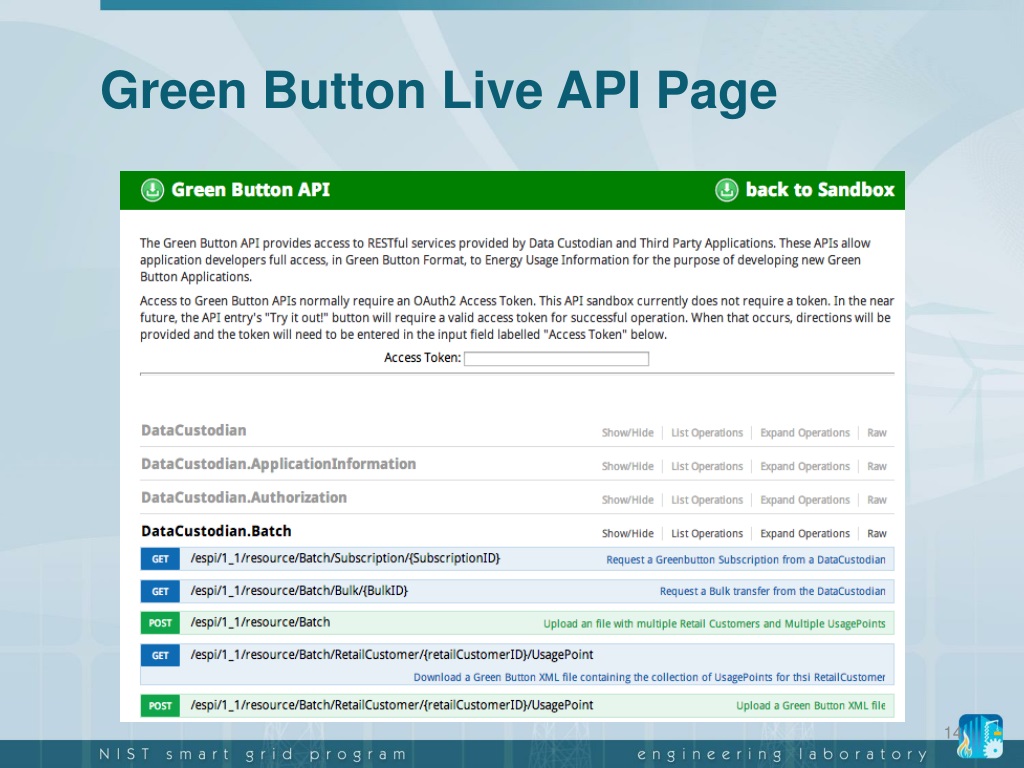Click 'Request a Bulk transfer from the DataCustodian'
The image size is (1024, 768).
coord(773,591)
